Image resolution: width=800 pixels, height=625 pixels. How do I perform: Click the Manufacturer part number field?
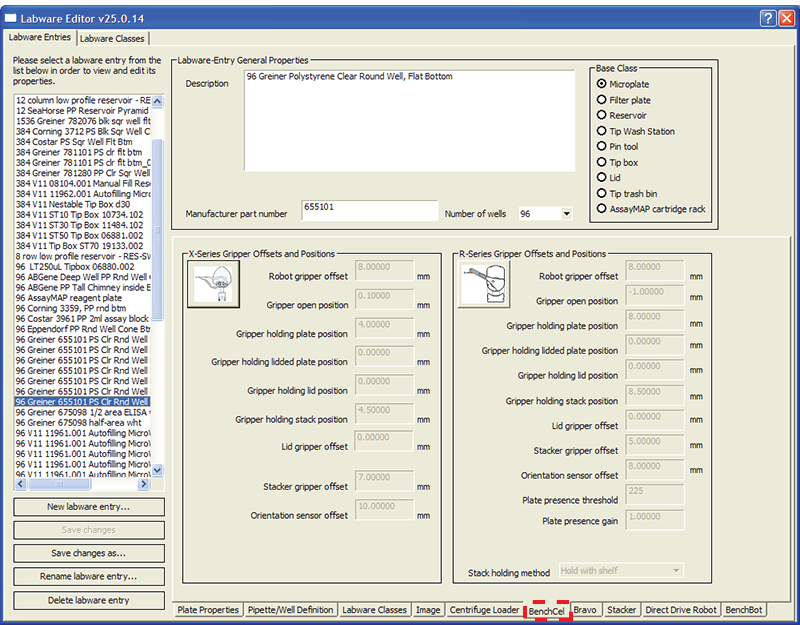click(369, 213)
